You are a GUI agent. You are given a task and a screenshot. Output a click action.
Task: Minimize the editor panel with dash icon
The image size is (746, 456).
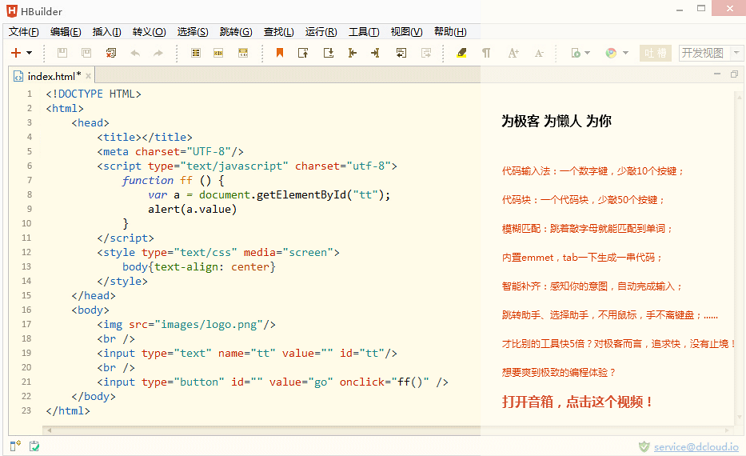click(717, 74)
